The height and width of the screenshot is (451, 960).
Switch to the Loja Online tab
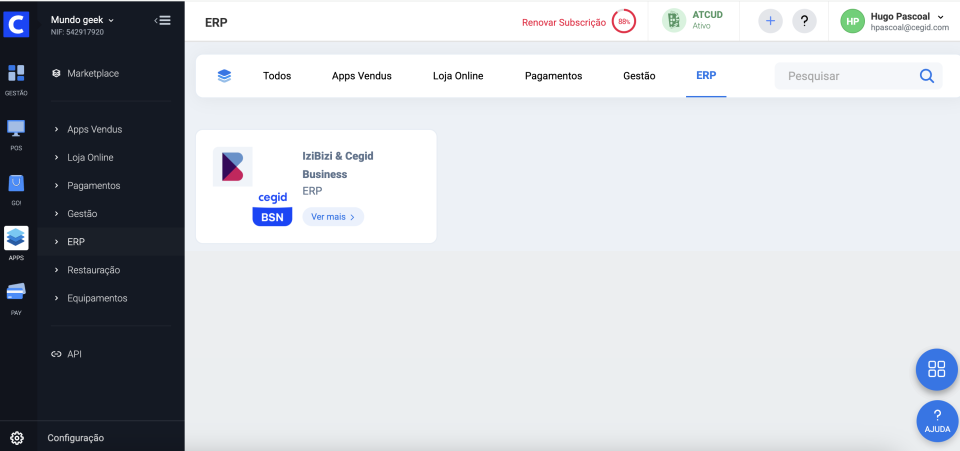[x=455, y=76]
